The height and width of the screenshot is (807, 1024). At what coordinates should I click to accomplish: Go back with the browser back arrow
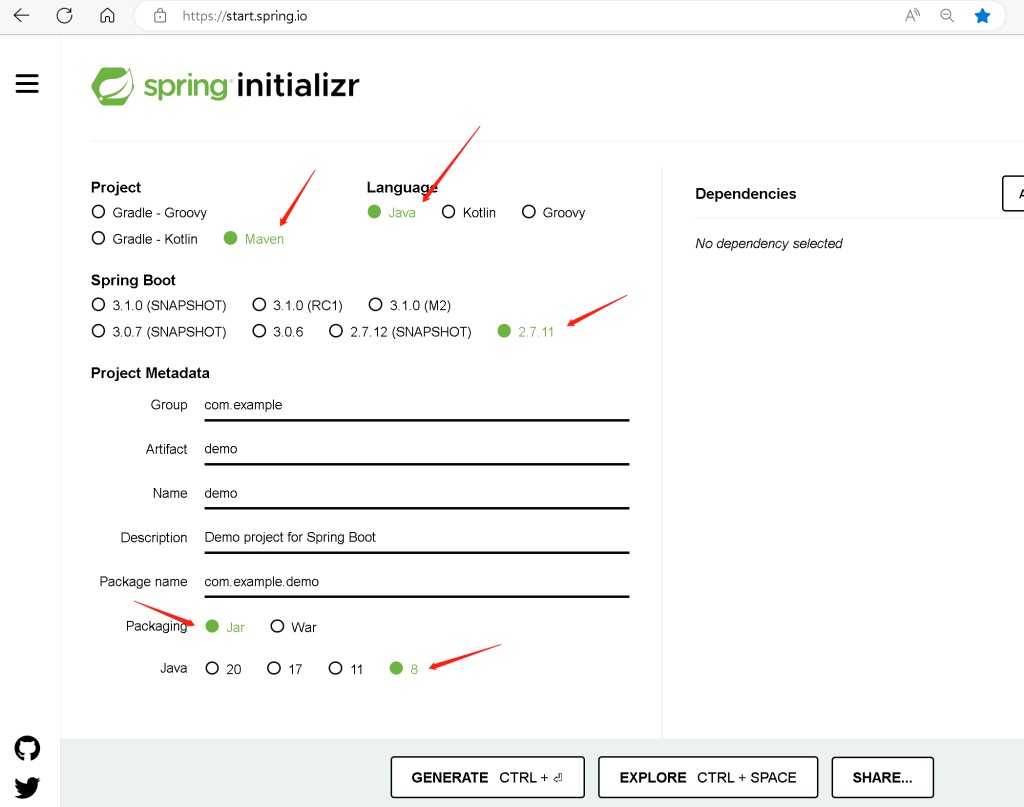22,16
